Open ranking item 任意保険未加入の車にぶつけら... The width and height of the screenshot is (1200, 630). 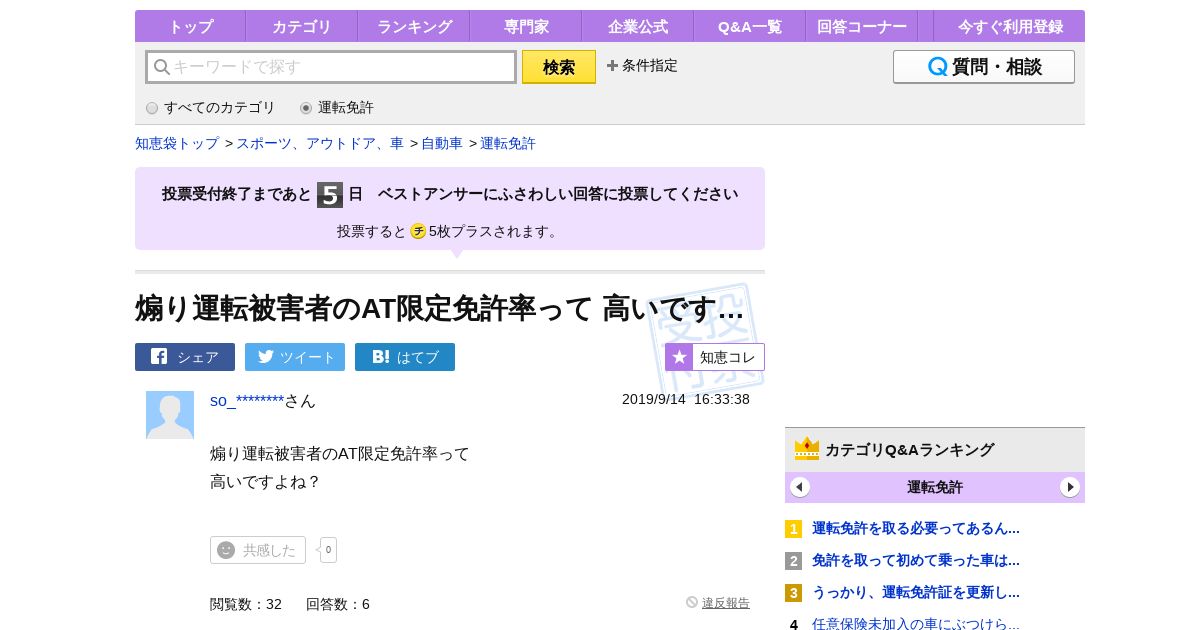[916, 624]
